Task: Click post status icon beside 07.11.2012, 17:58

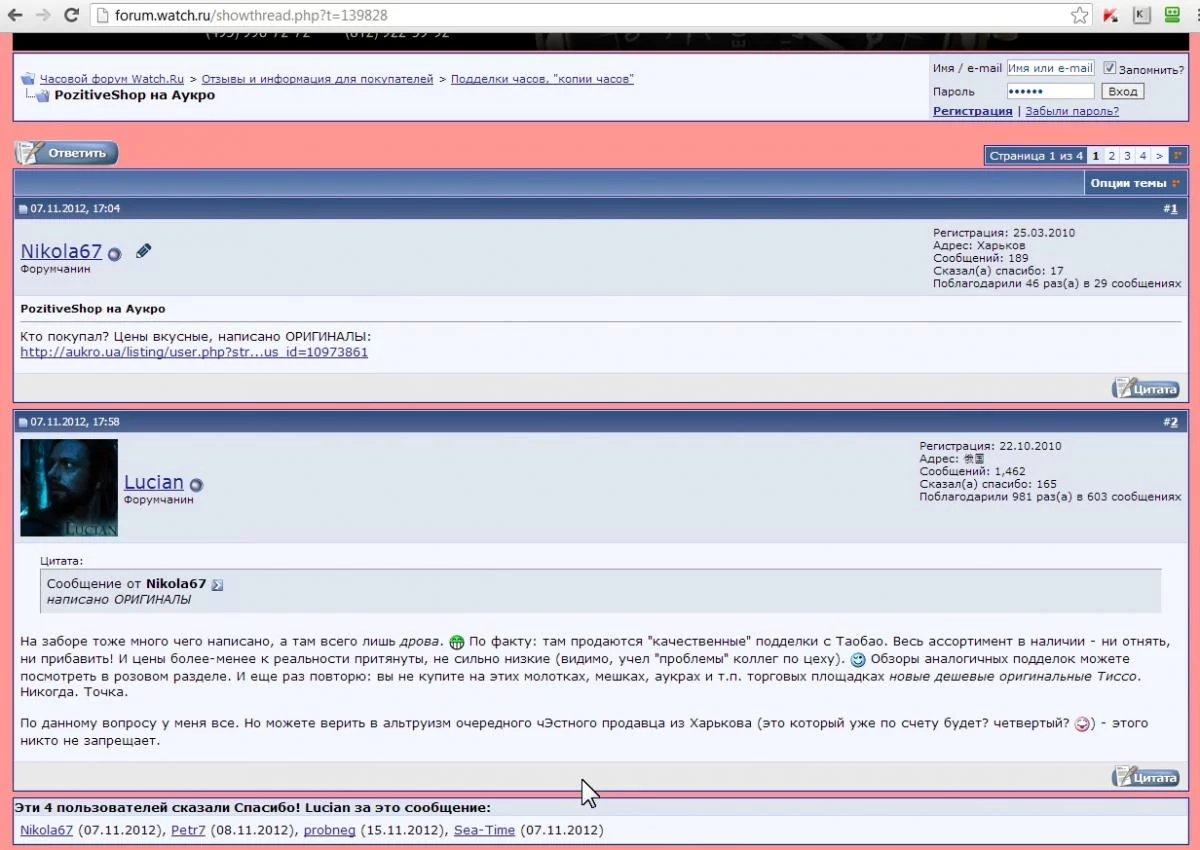Action: (23, 423)
